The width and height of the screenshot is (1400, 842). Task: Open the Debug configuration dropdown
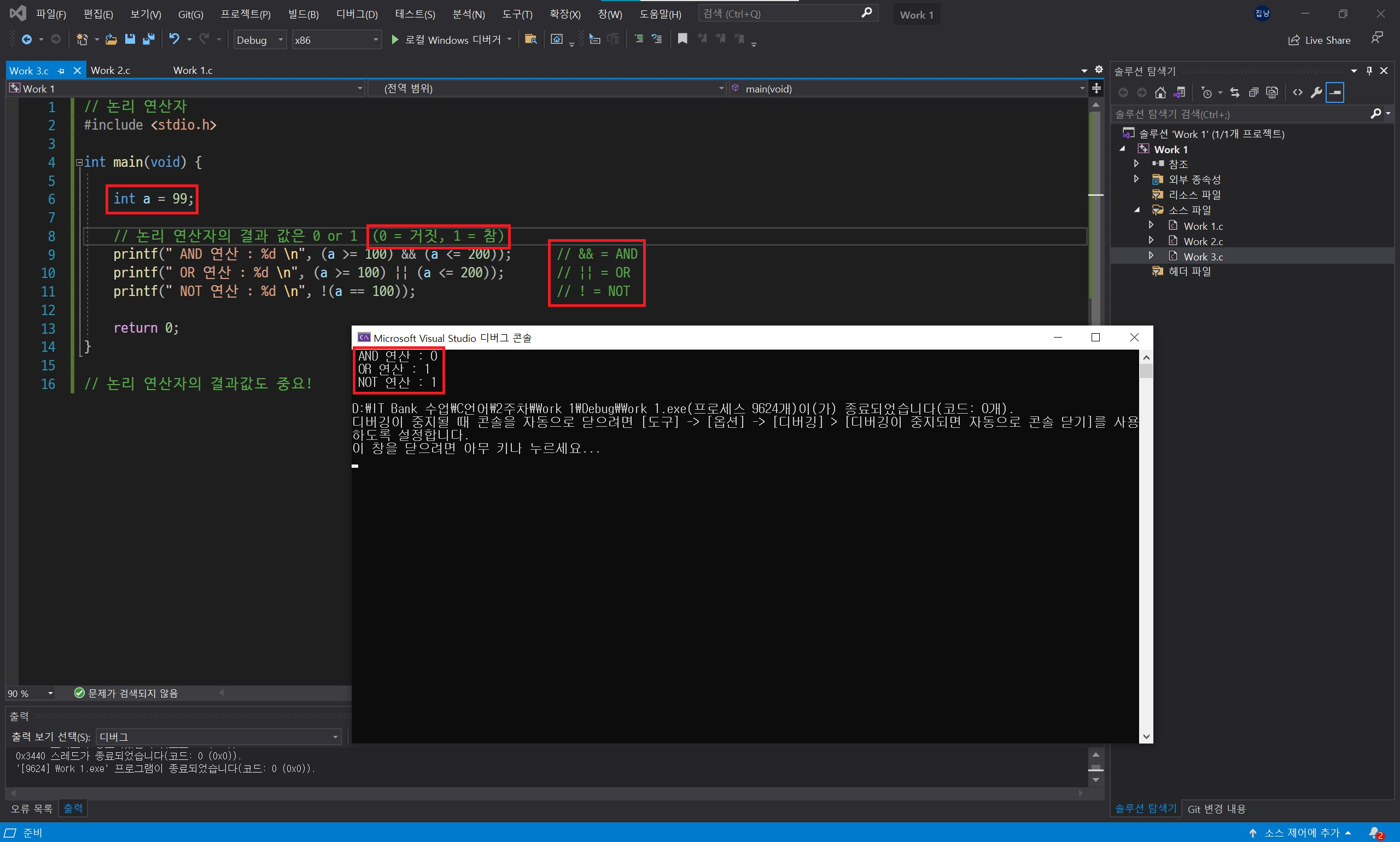260,40
